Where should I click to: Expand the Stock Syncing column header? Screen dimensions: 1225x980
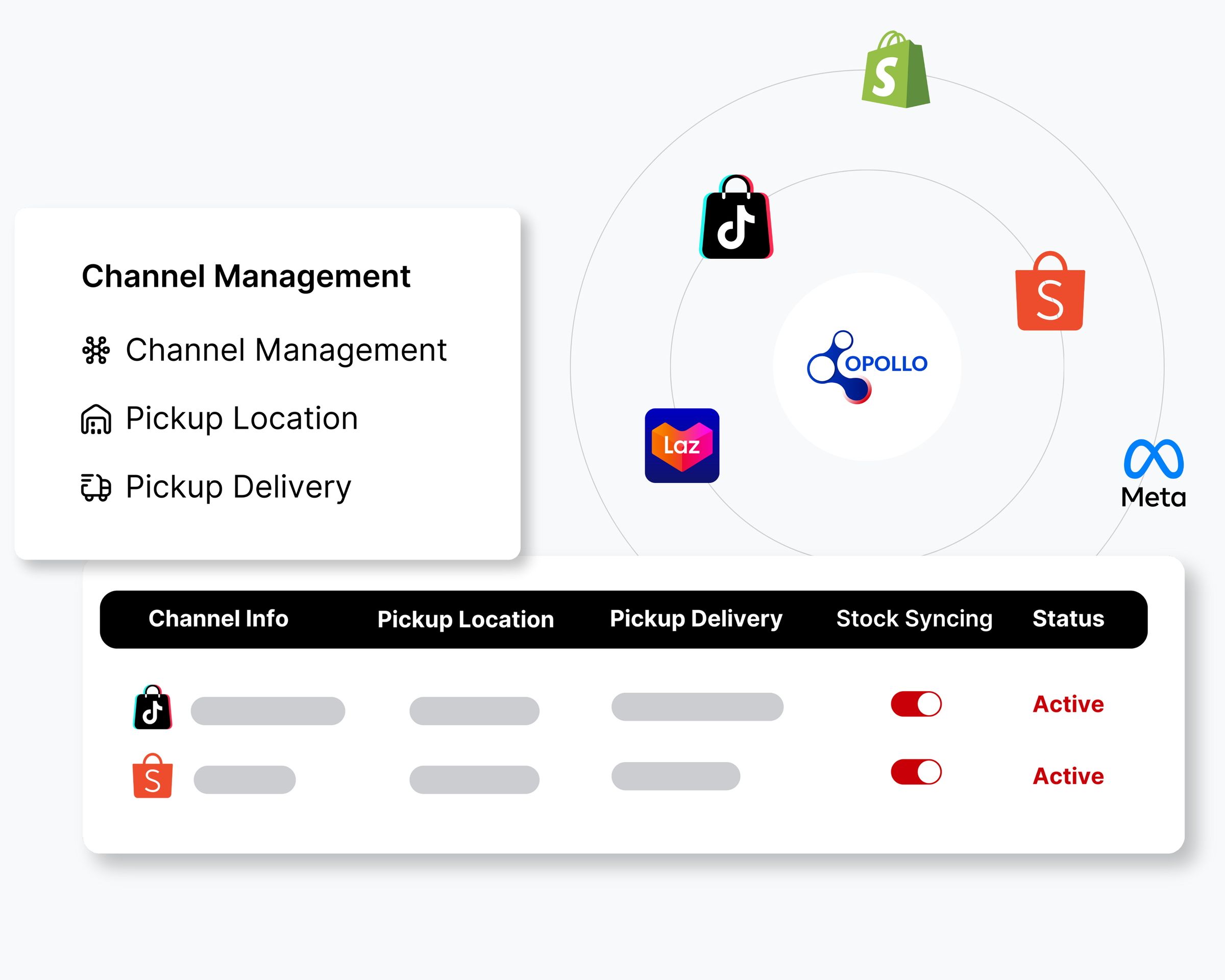coord(914,619)
